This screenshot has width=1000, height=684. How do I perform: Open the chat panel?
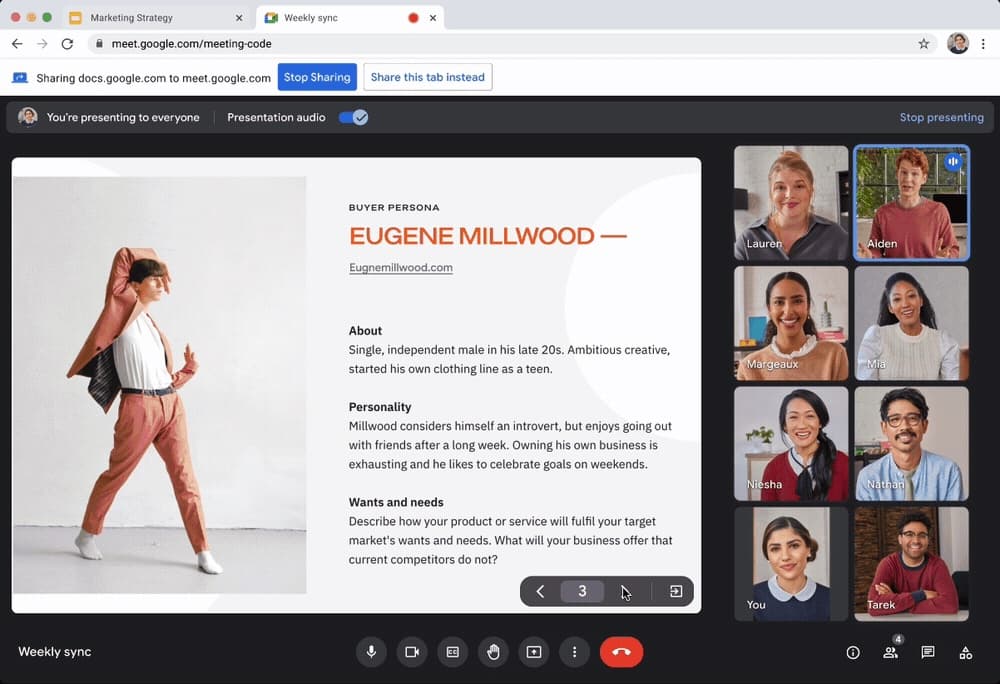coord(928,653)
